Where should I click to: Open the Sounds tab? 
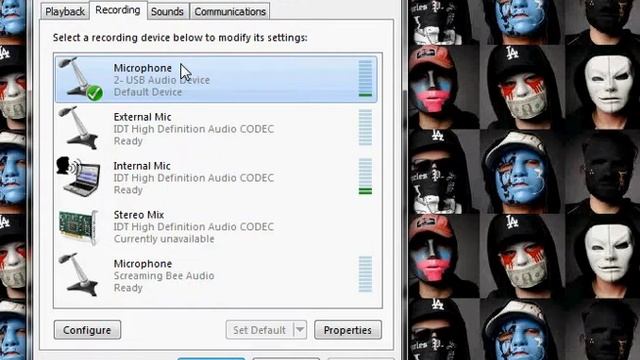(x=167, y=11)
